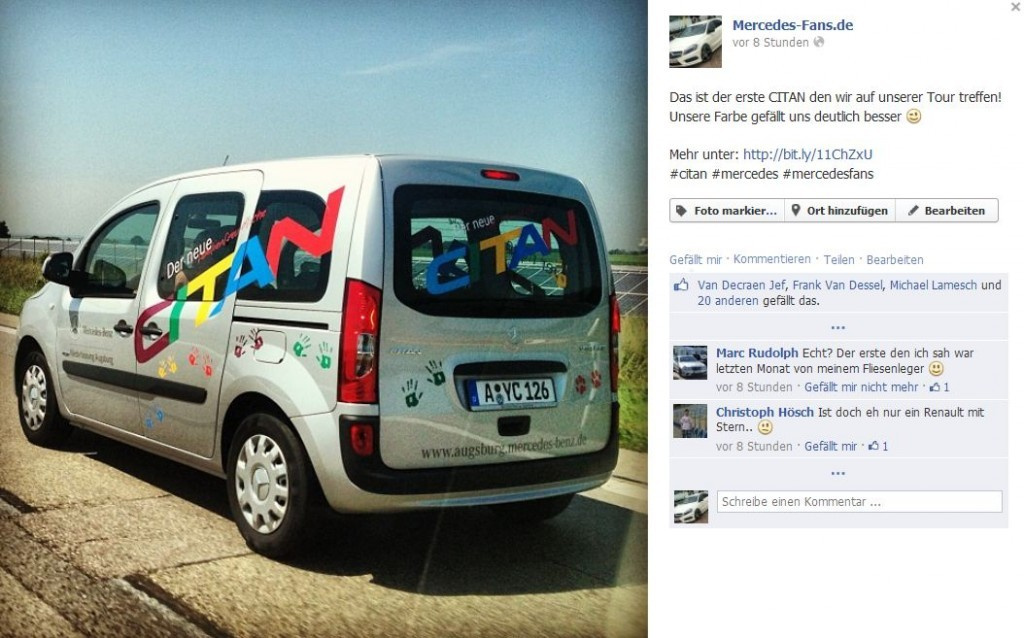Expand earlier comments via upper dots
The width and height of the screenshot is (1024, 638).
click(838, 327)
